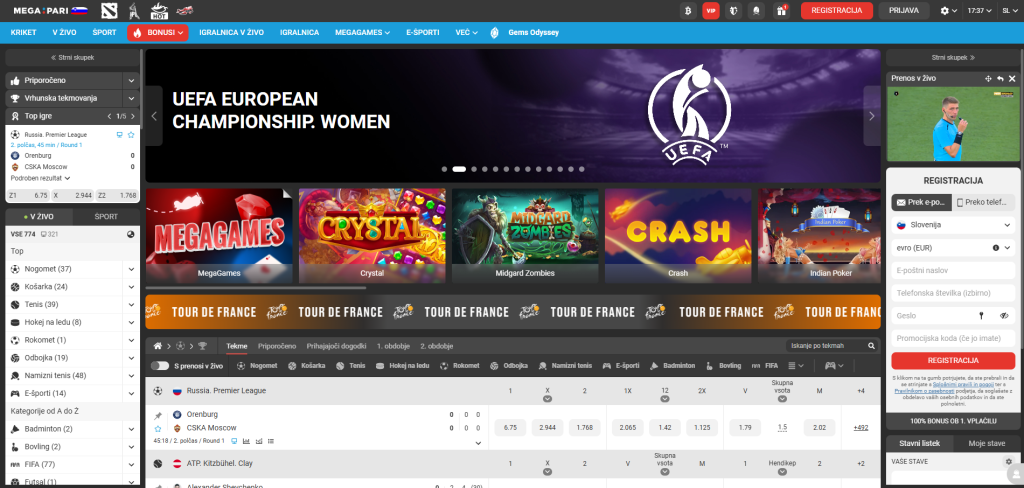1024x488 pixels.
Task: Open the SL language dropdown
Action: [1008, 10]
